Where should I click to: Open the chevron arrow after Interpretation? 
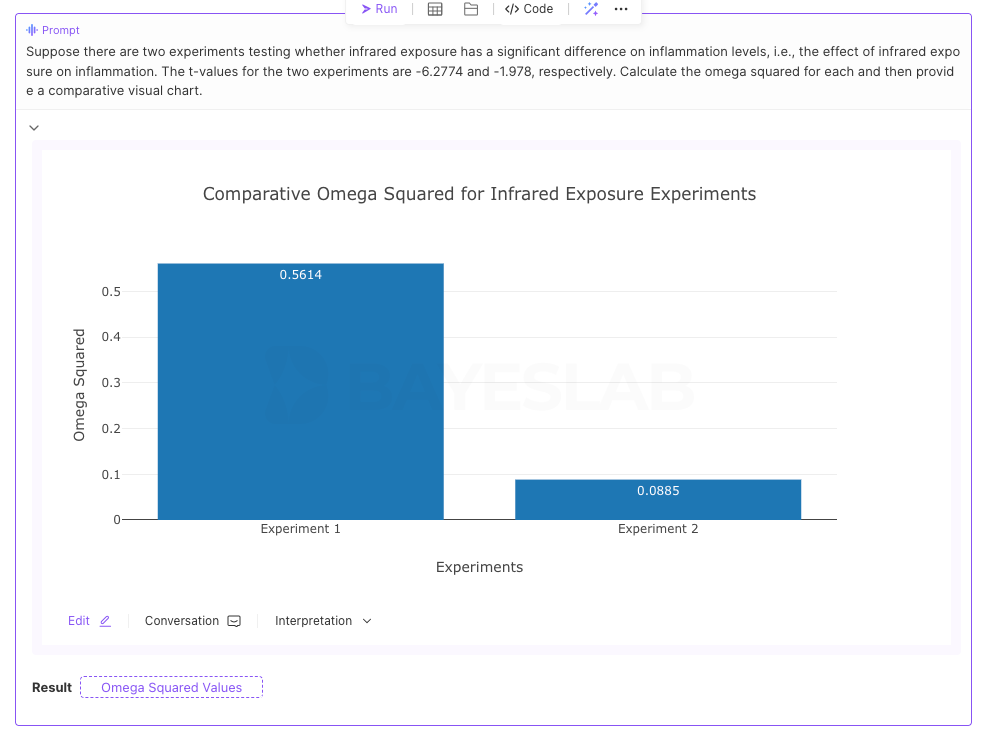click(x=366, y=621)
